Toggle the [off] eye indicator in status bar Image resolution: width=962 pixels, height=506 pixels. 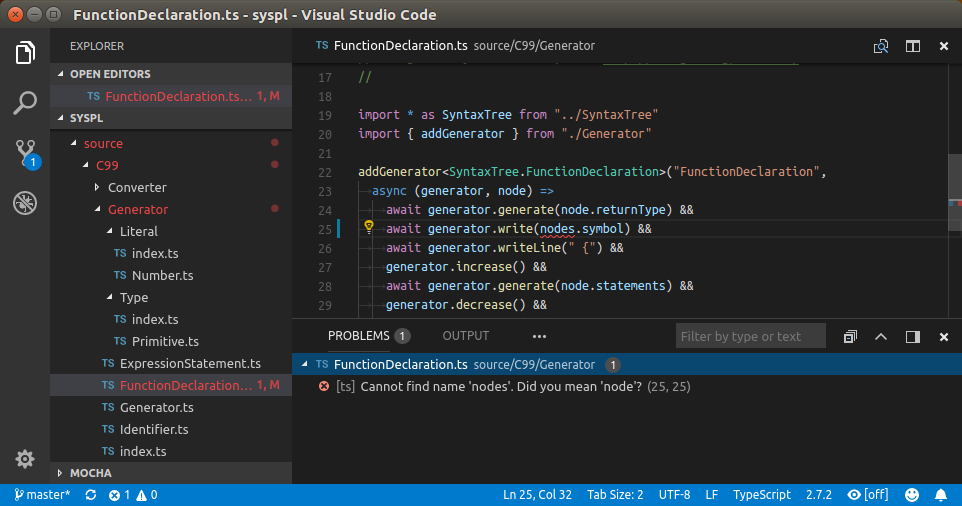[x=867, y=494]
